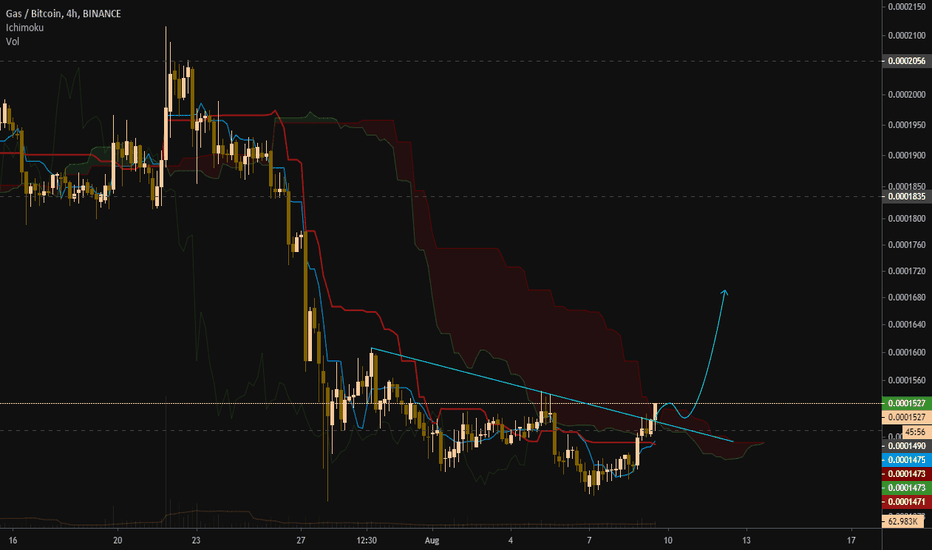932x550 pixels.
Task: Click the 0.0001680 price scale label
Action: (907, 297)
